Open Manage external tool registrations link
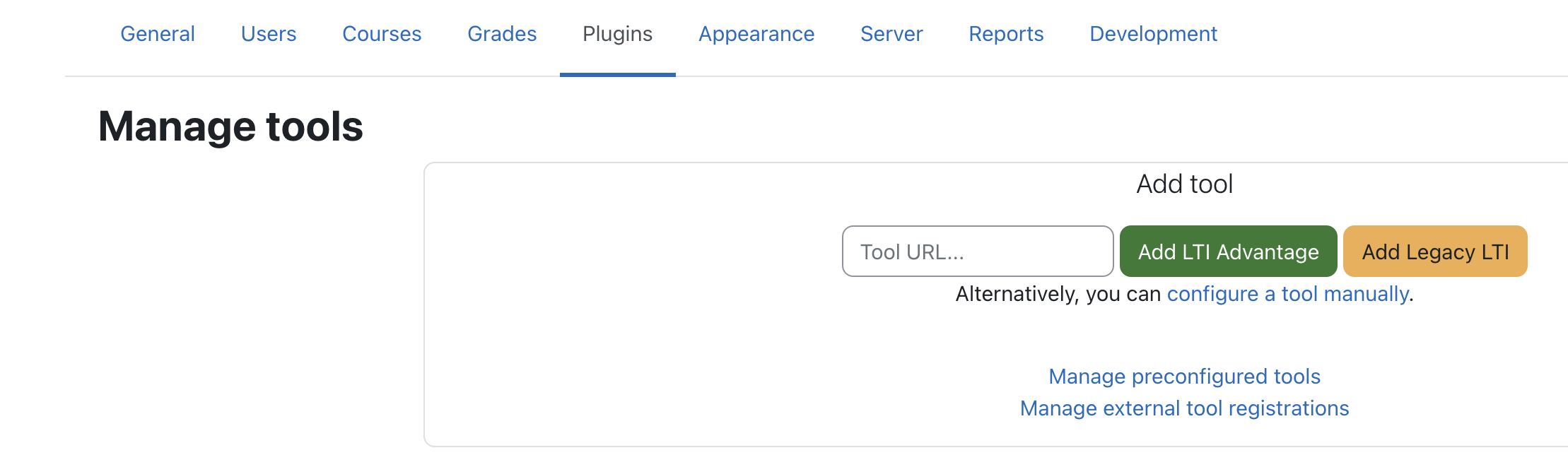The image size is (1568, 455). [1184, 408]
